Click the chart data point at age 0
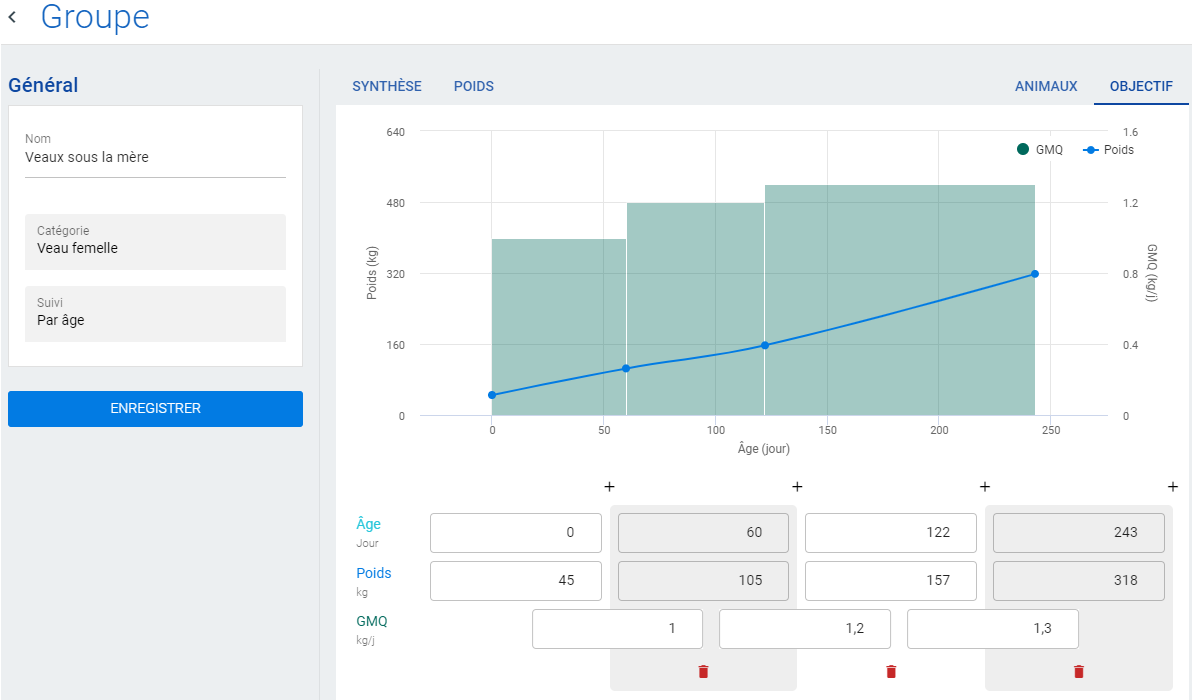The image size is (1192, 700). (492, 395)
